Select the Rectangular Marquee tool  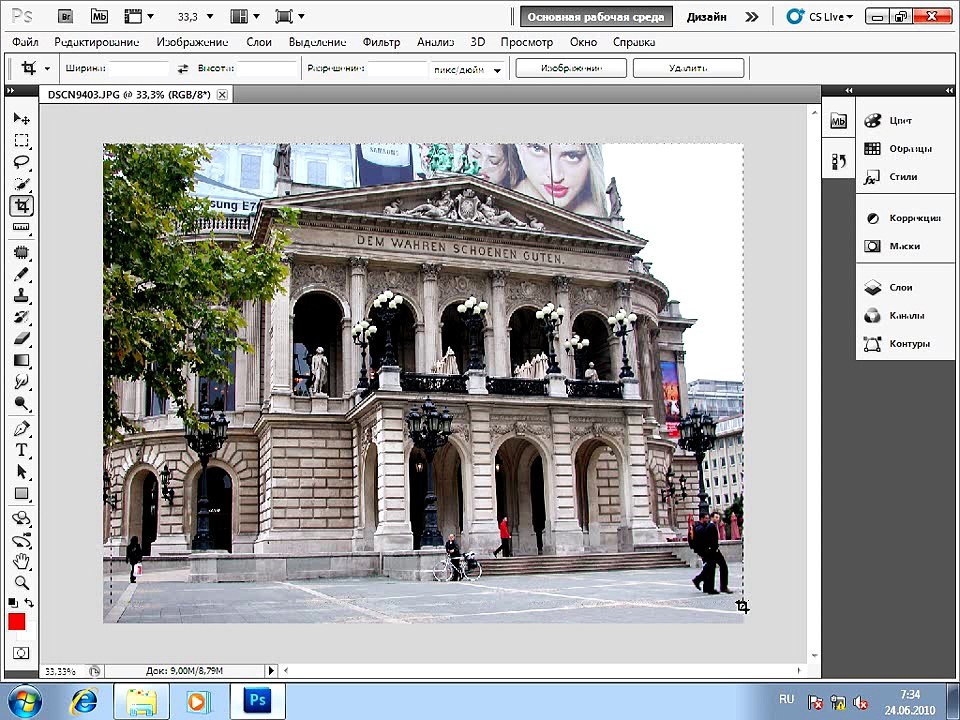coord(21,140)
